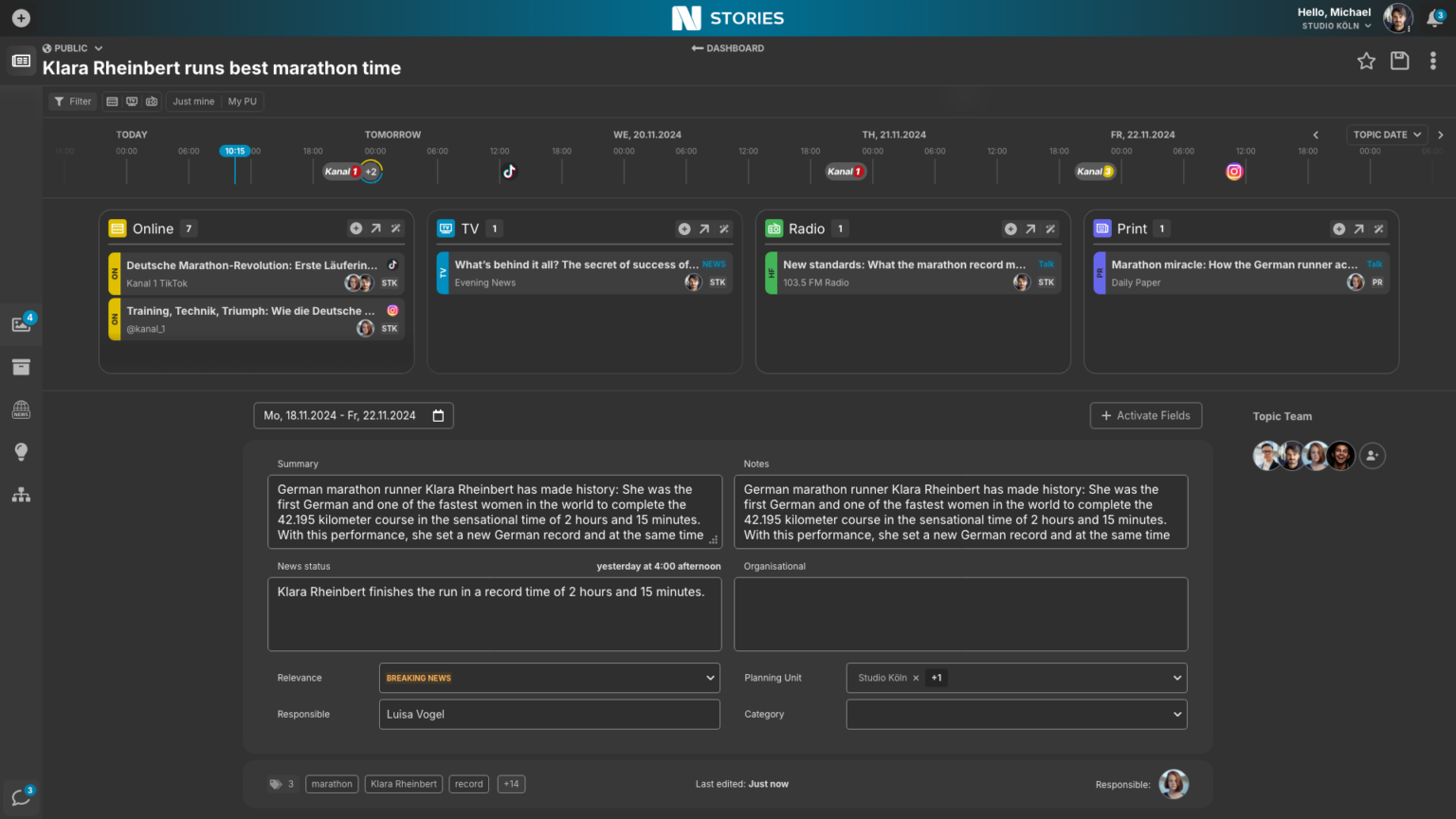
Task: Open the media gallery sidebar icon with badge 4
Action: coord(21,324)
